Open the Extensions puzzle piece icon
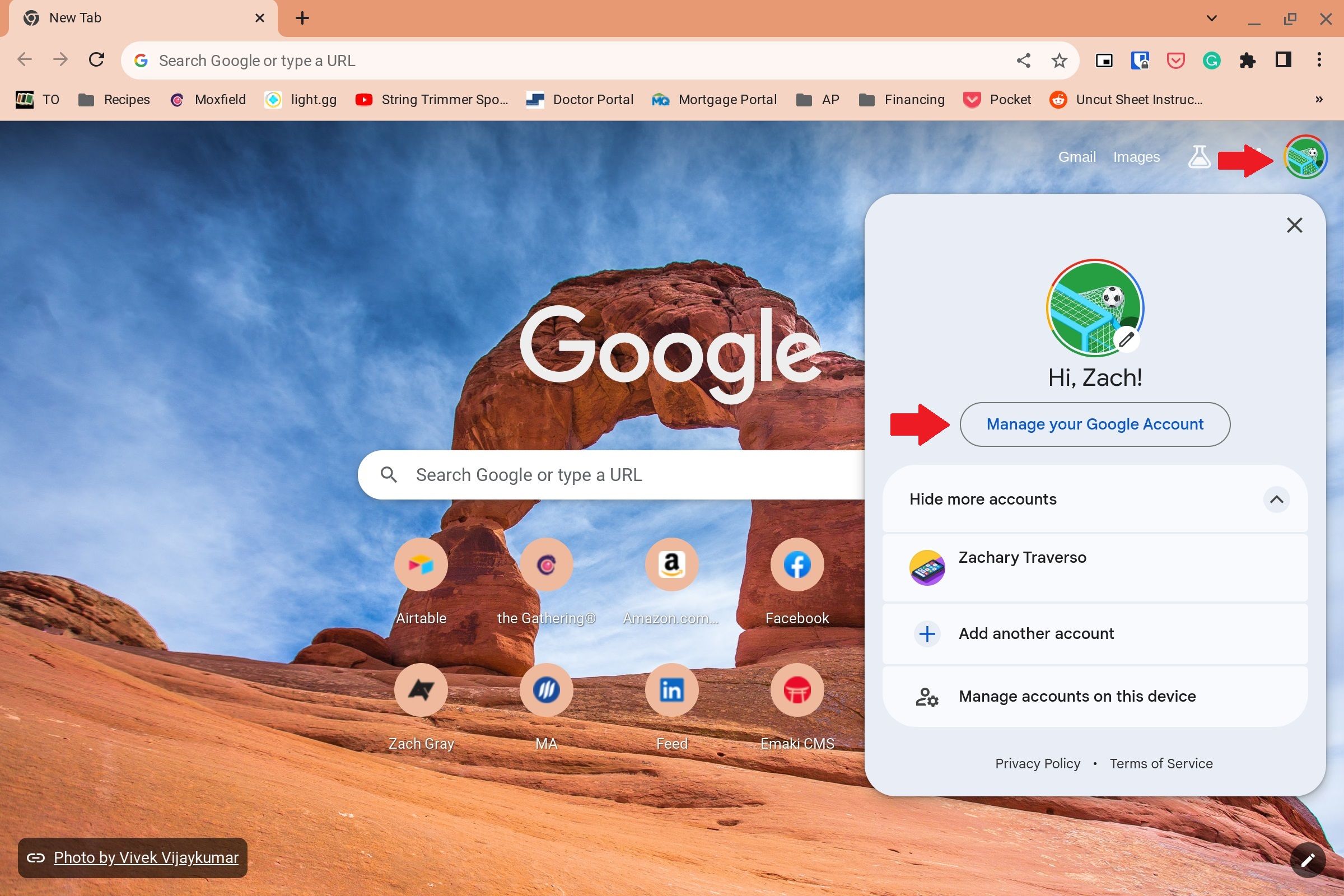This screenshot has width=1344, height=896. (x=1249, y=60)
